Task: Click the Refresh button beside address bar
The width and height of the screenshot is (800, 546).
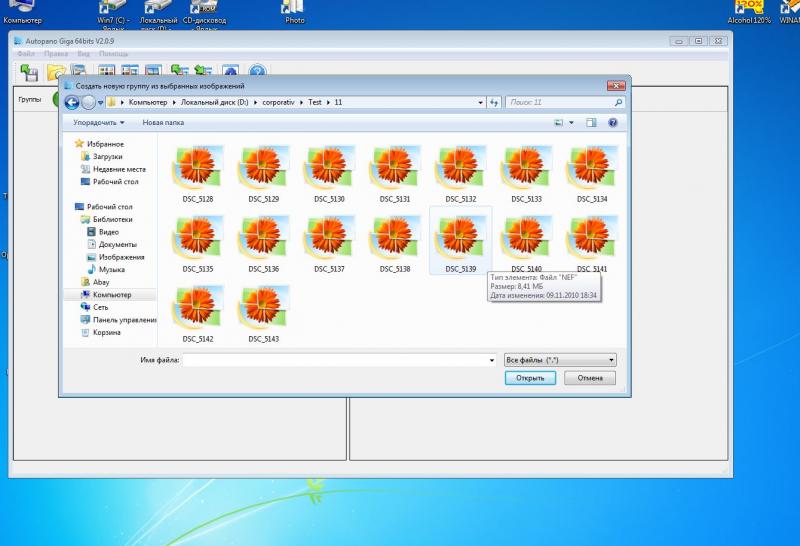Action: point(493,103)
